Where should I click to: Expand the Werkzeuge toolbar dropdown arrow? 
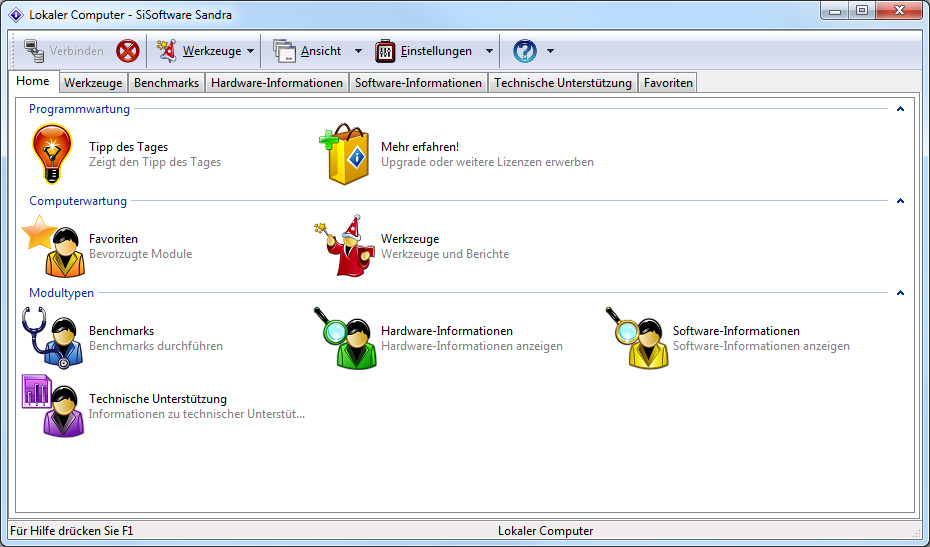(250, 51)
